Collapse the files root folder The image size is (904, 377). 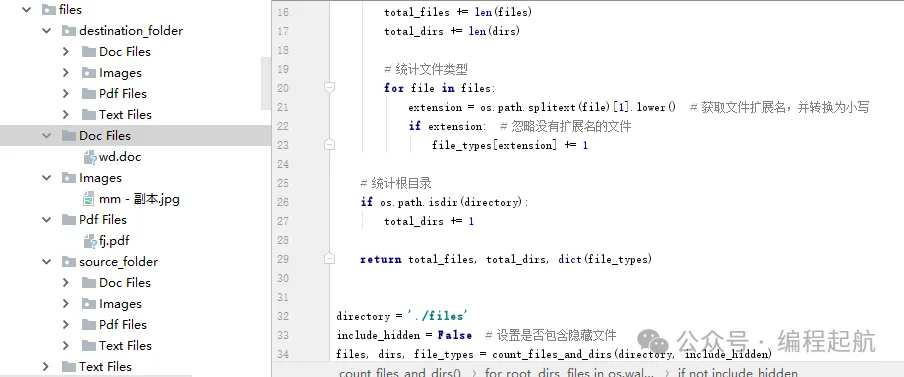click(26, 10)
